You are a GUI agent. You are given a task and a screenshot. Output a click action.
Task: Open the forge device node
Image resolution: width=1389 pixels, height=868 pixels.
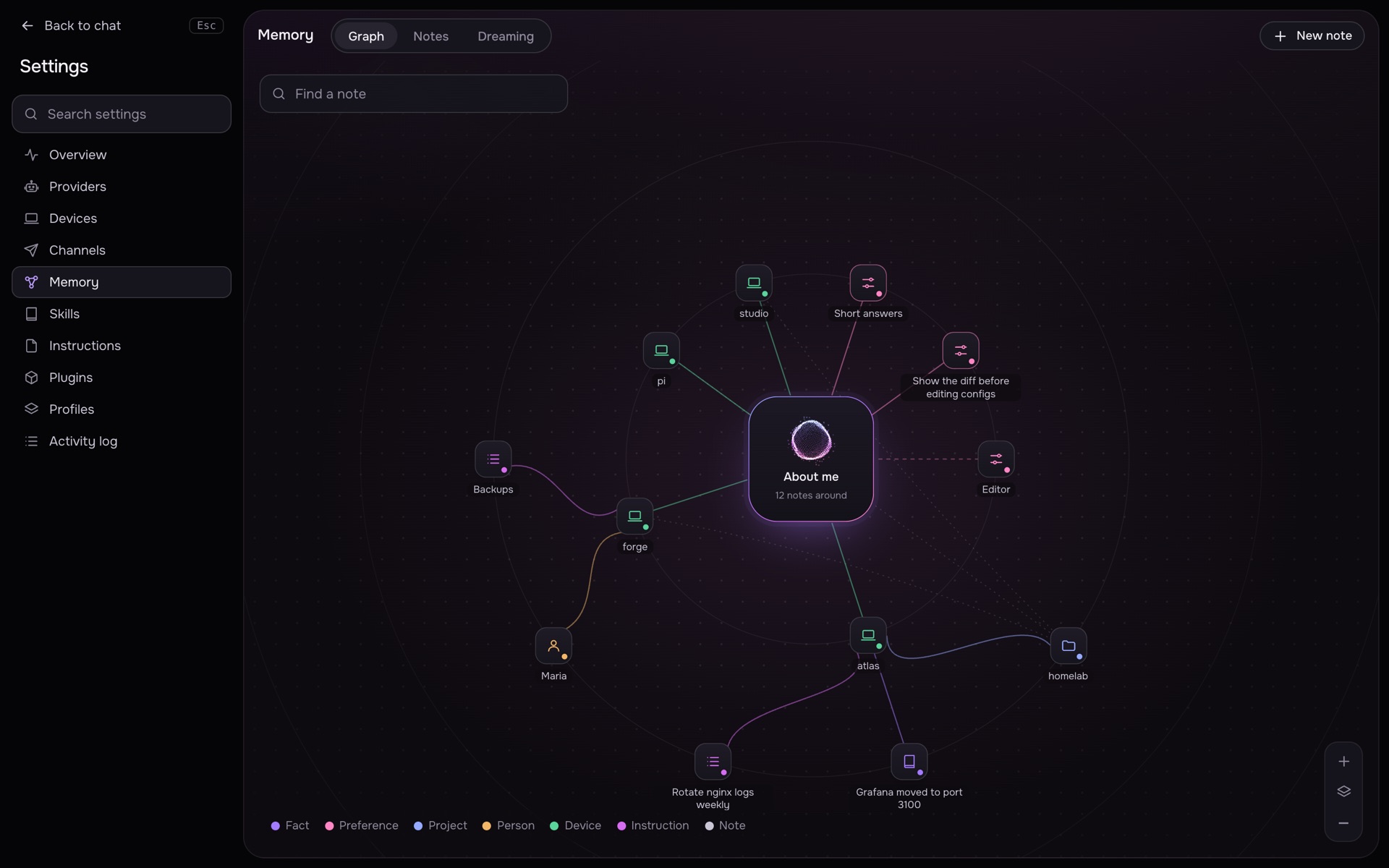[x=635, y=516]
